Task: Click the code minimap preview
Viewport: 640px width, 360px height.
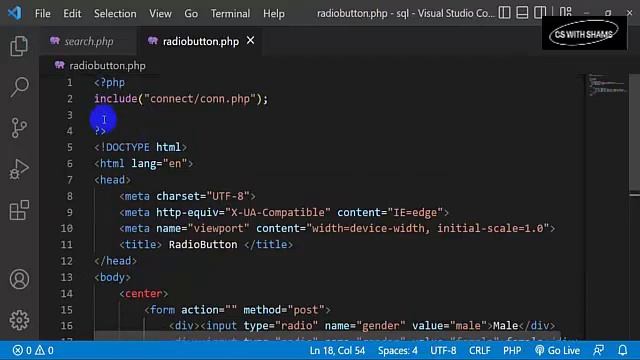Action: (607, 86)
